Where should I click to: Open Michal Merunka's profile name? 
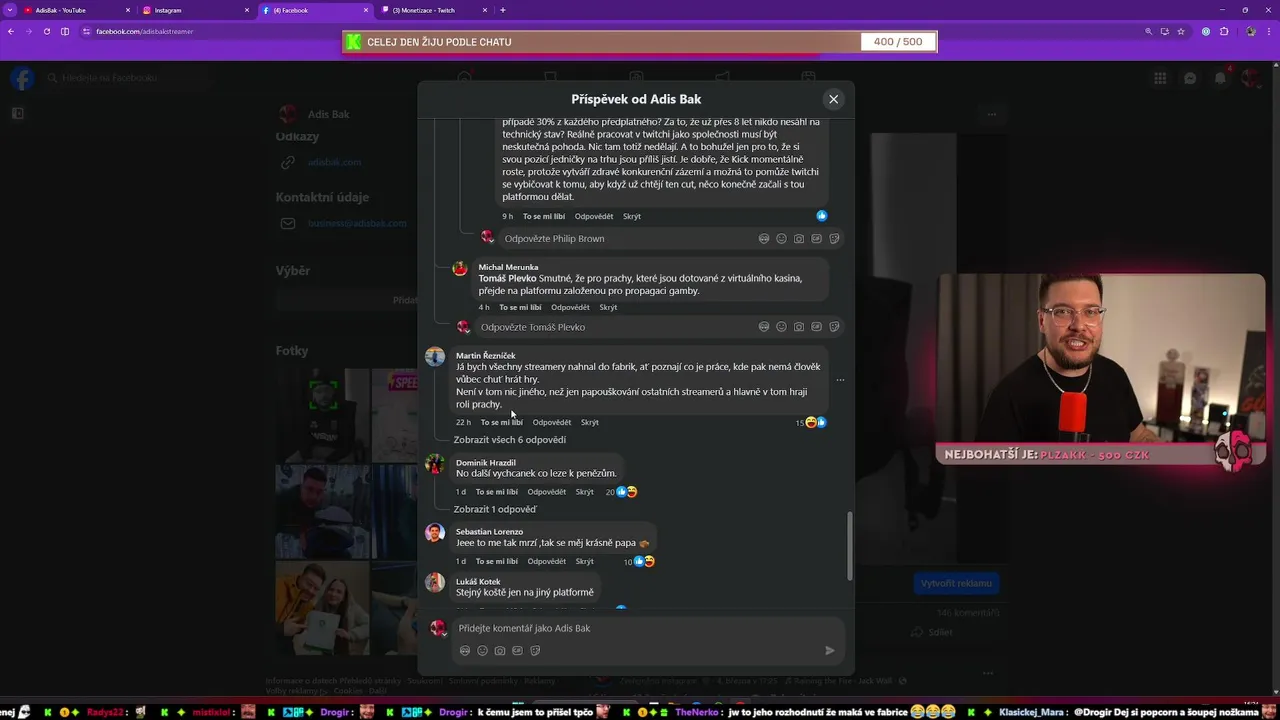click(x=508, y=267)
